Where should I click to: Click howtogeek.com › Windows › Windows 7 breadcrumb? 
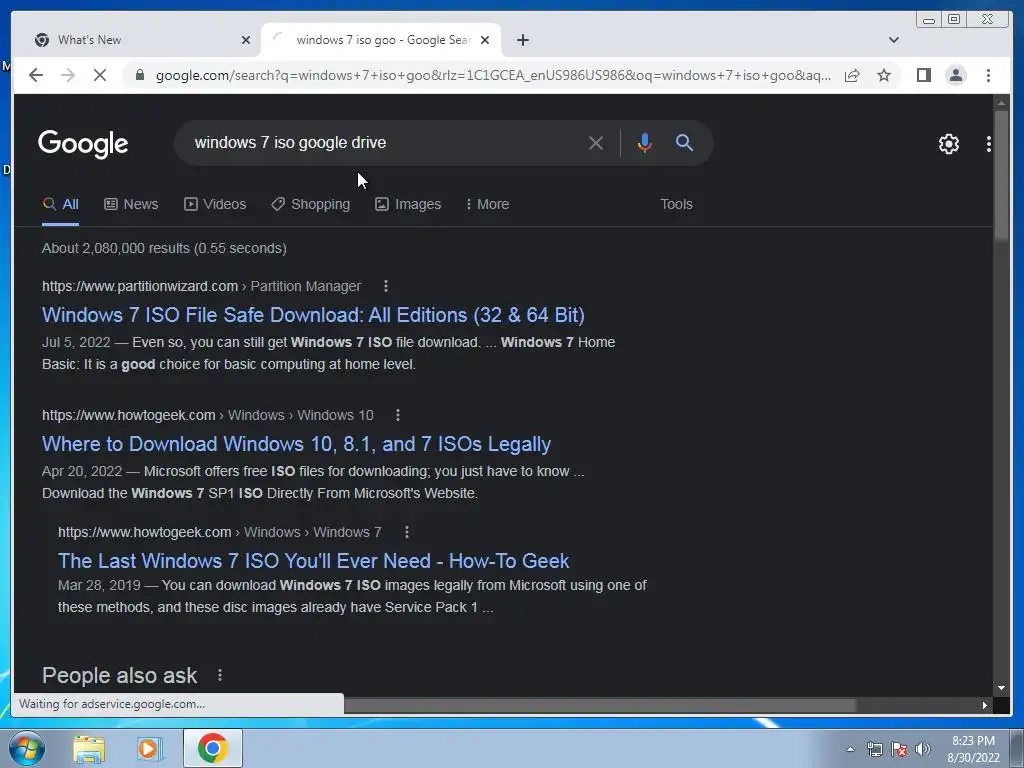(x=219, y=532)
